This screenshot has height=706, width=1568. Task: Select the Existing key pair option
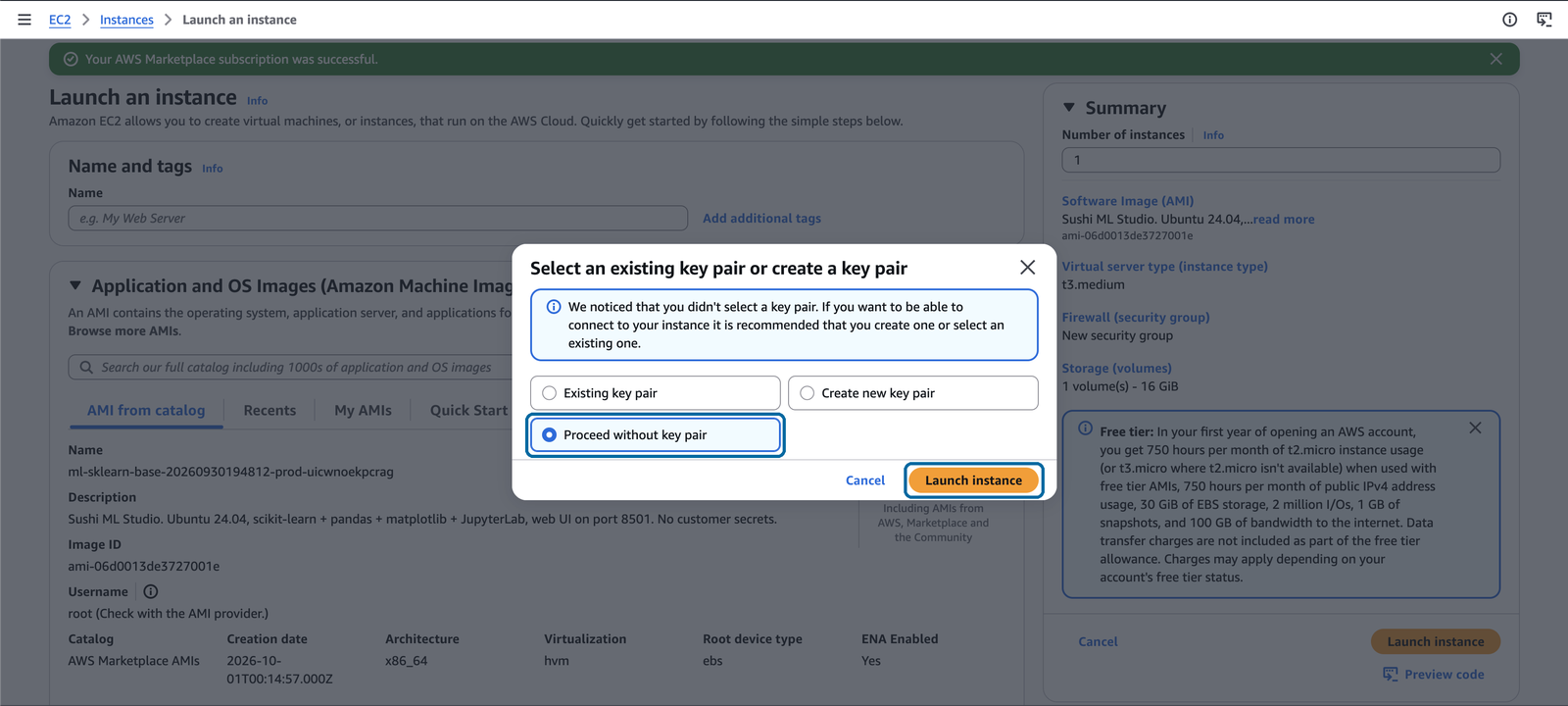click(656, 393)
